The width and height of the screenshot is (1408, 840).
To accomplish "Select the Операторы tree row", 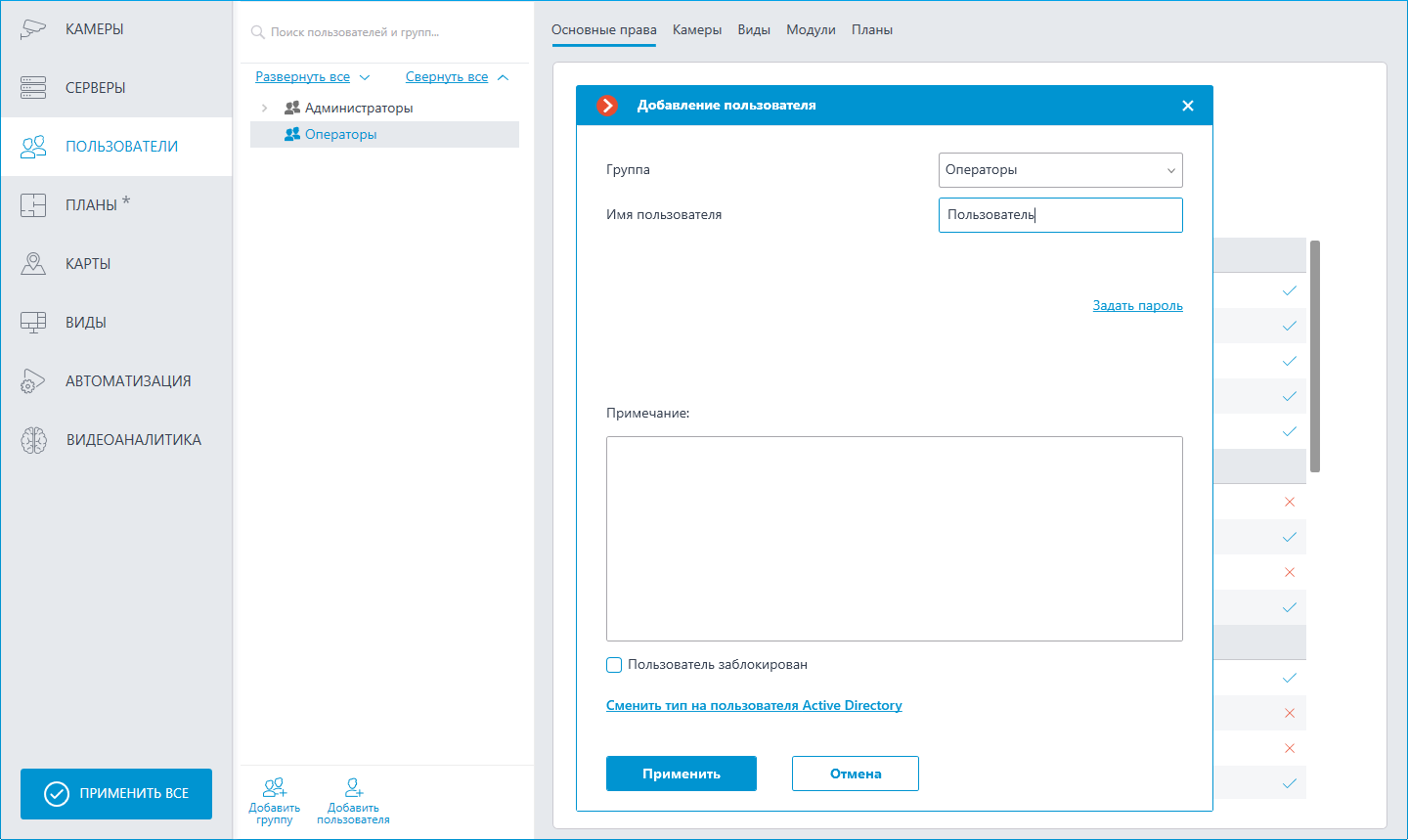I will [384, 135].
